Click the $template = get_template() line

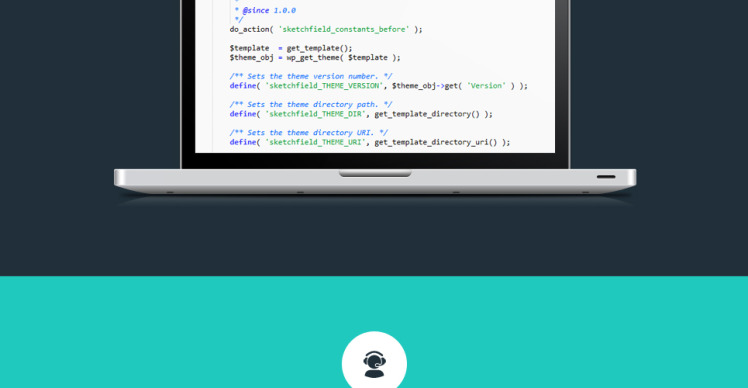click(x=291, y=48)
